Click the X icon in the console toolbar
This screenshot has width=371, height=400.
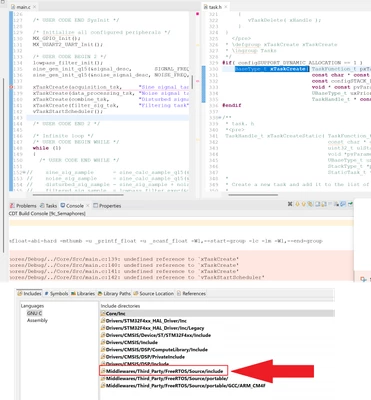tap(290, 204)
